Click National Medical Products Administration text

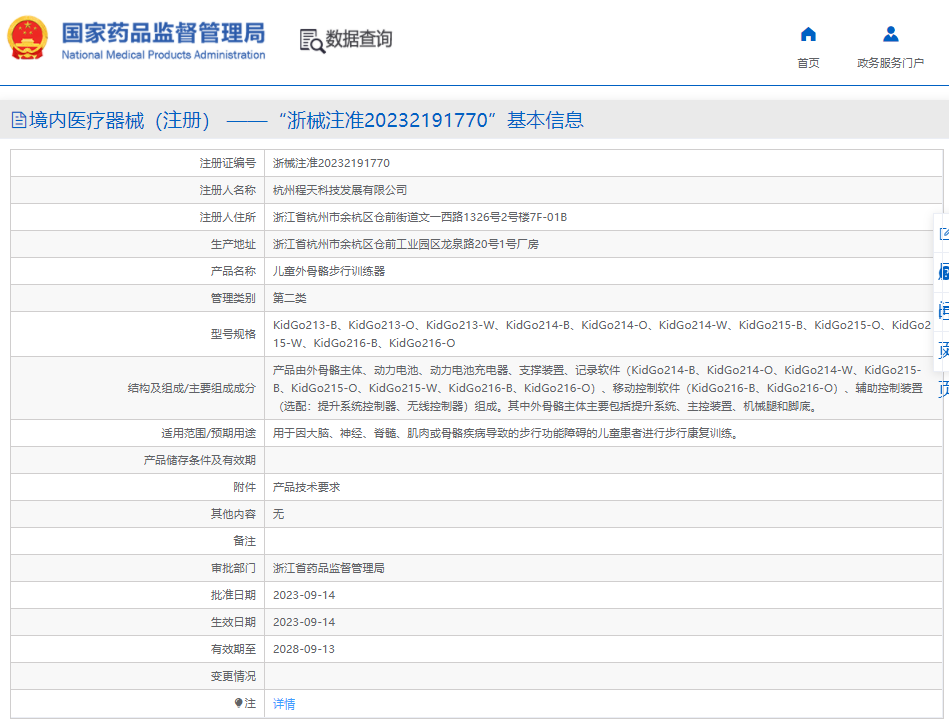point(163,55)
